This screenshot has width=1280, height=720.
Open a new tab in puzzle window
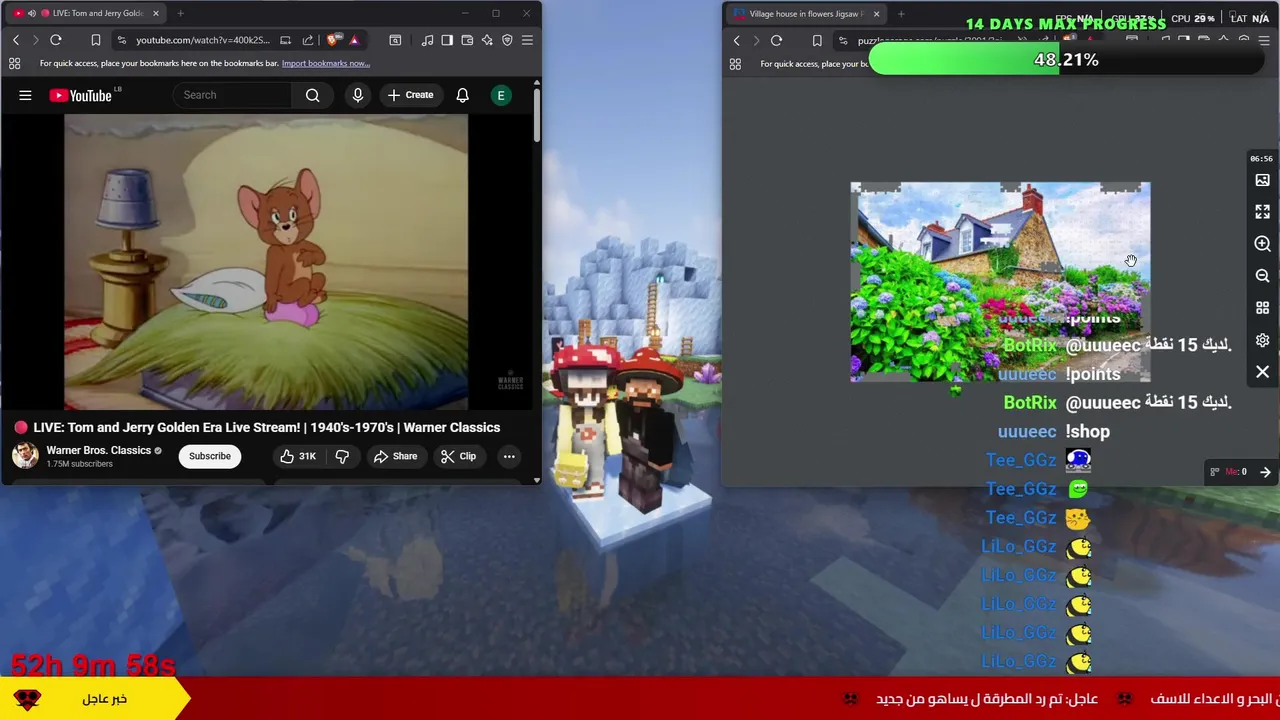click(x=901, y=14)
